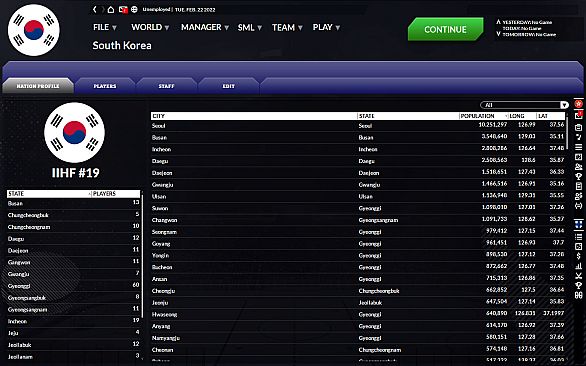Open the top bar mail icon with red badge
Screen dimensions: 586x366
point(123,9)
